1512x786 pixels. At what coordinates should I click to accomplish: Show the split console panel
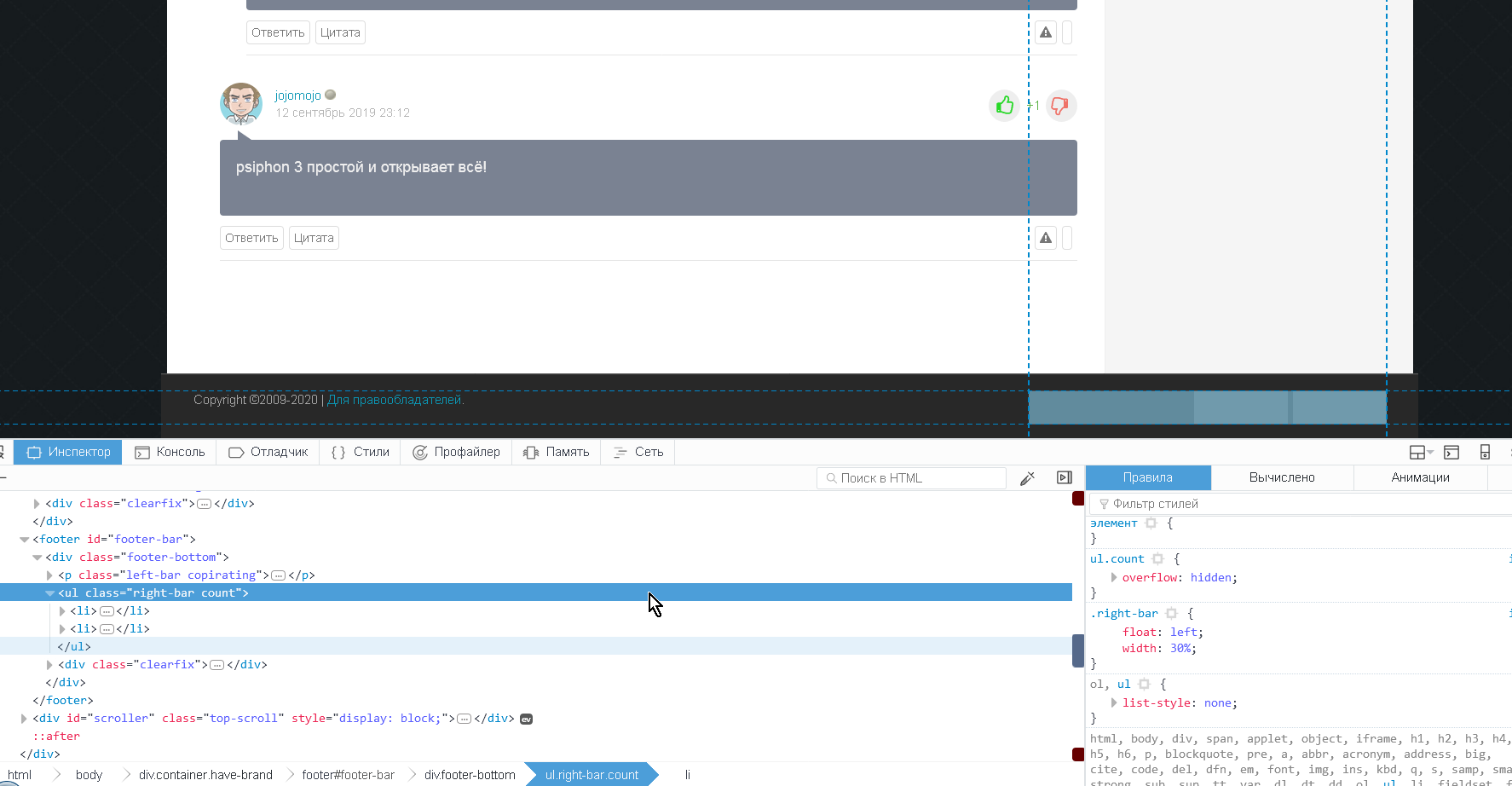tap(1451, 452)
